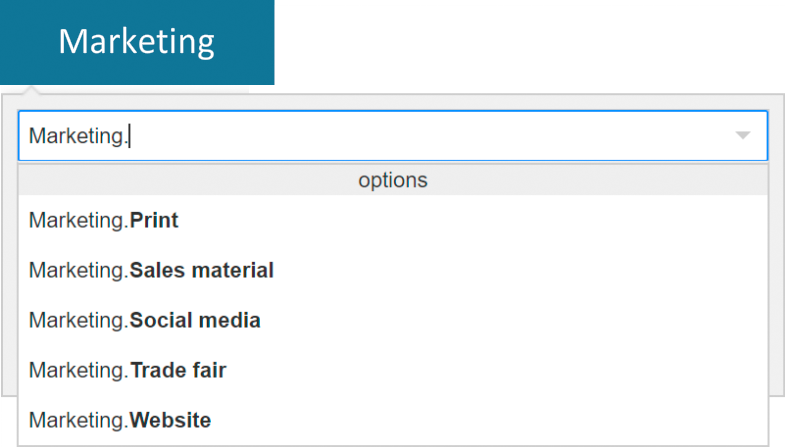The image size is (785, 447).
Task: Click the Marketing. prefix before Website
Action: (x=78, y=421)
